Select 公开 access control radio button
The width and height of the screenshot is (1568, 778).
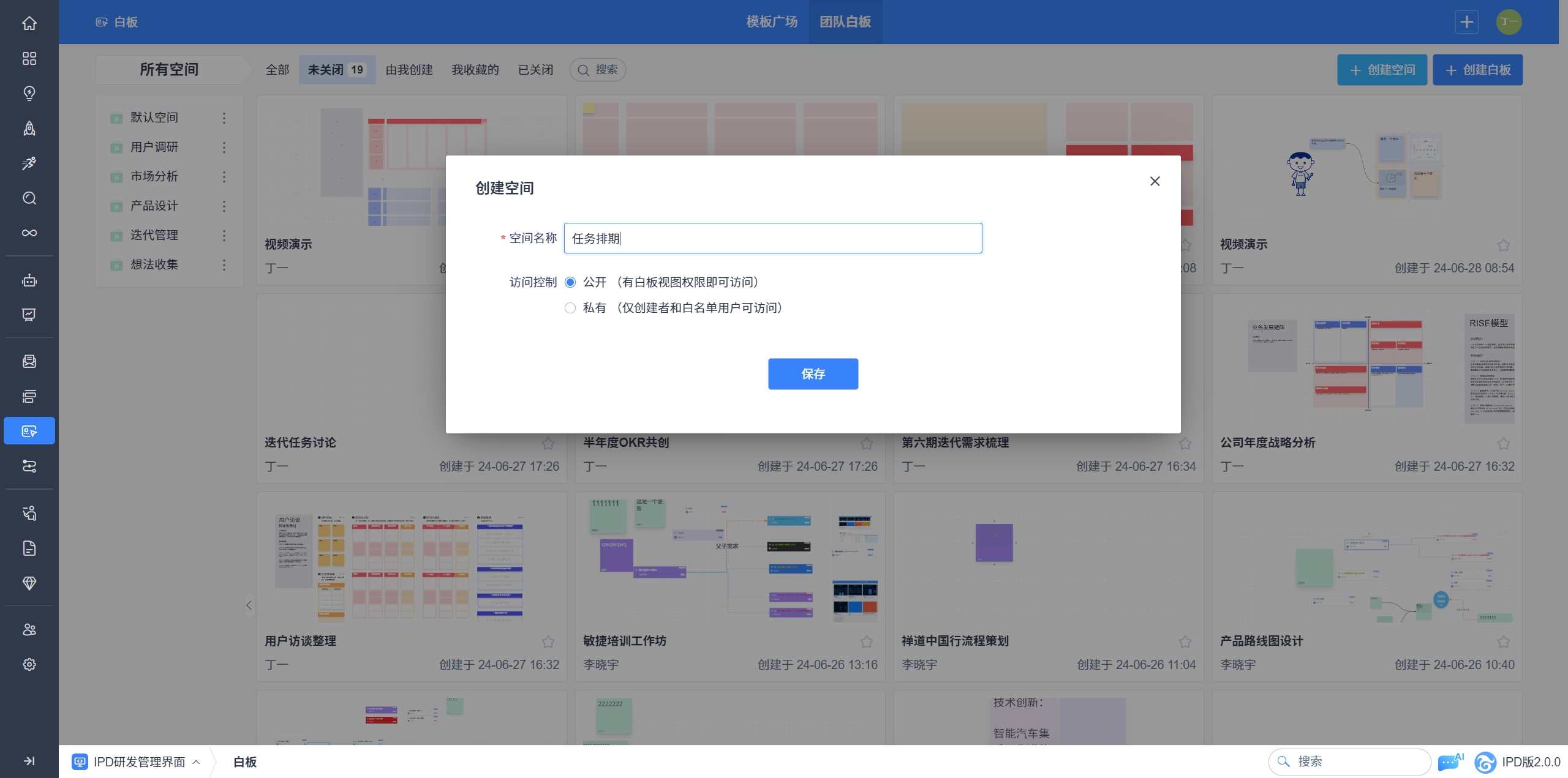pyautogui.click(x=570, y=282)
